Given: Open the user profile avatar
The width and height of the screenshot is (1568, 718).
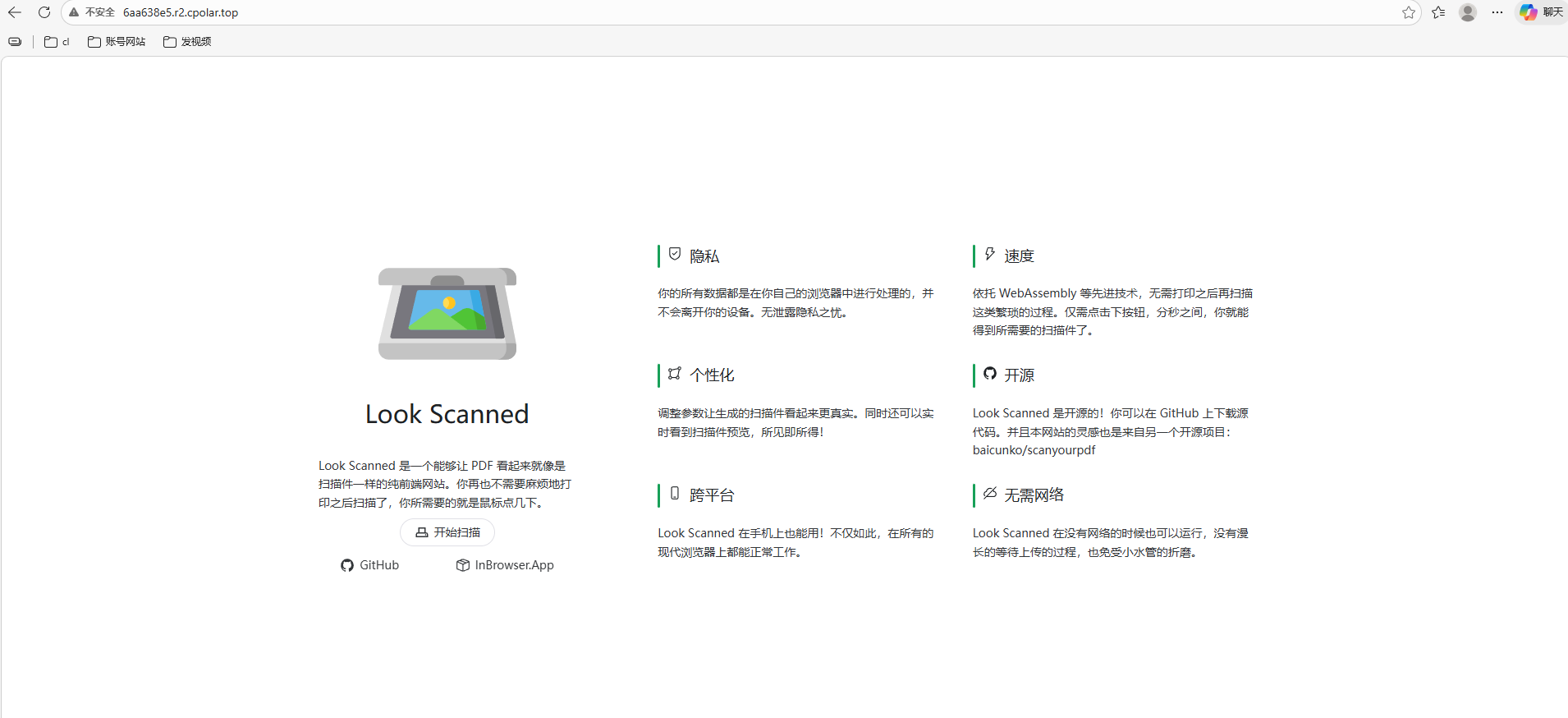Looking at the screenshot, I should (x=1468, y=12).
